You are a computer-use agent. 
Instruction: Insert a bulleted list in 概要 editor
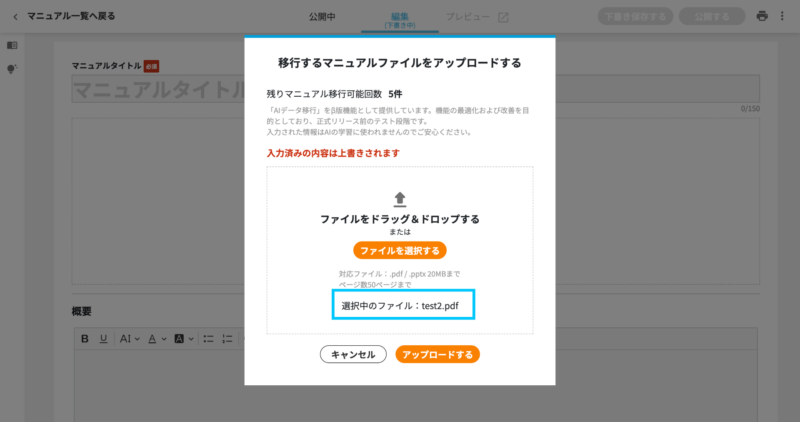click(209, 339)
